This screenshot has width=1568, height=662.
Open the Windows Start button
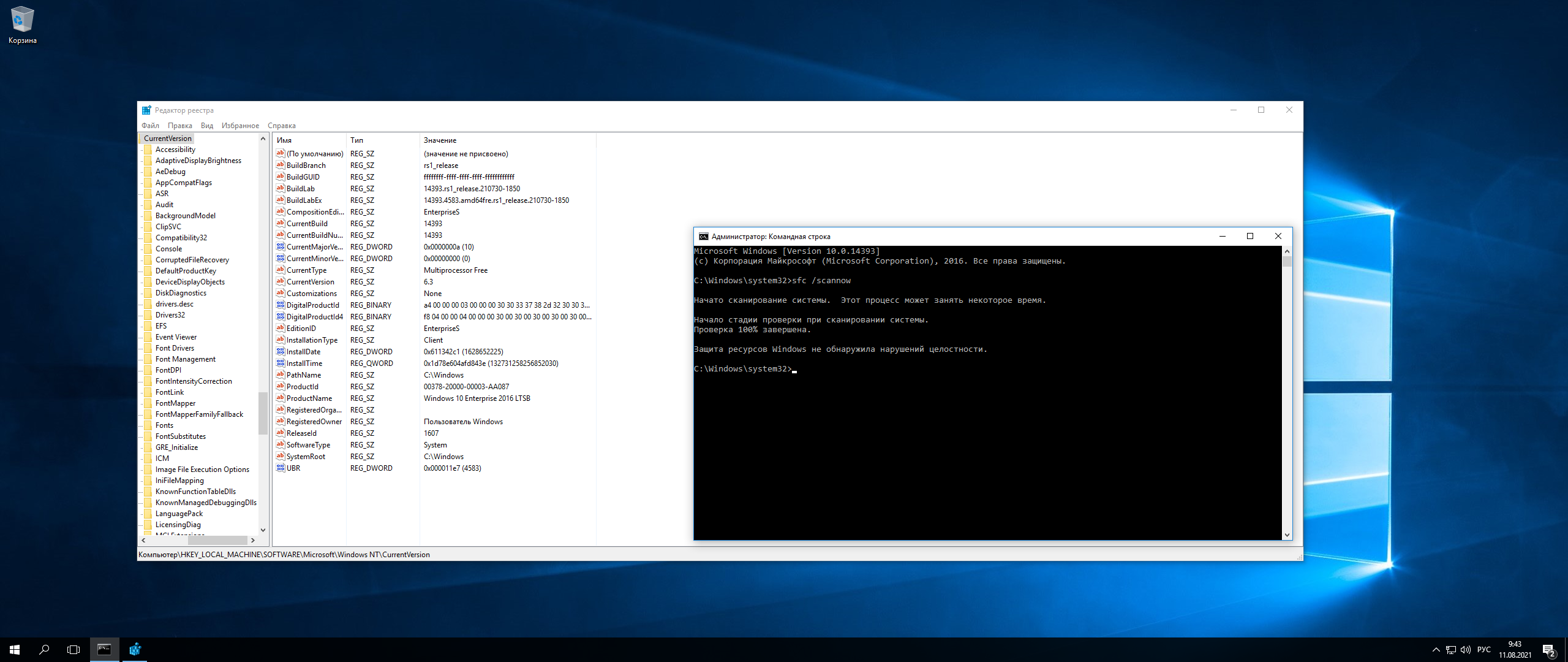click(x=15, y=650)
